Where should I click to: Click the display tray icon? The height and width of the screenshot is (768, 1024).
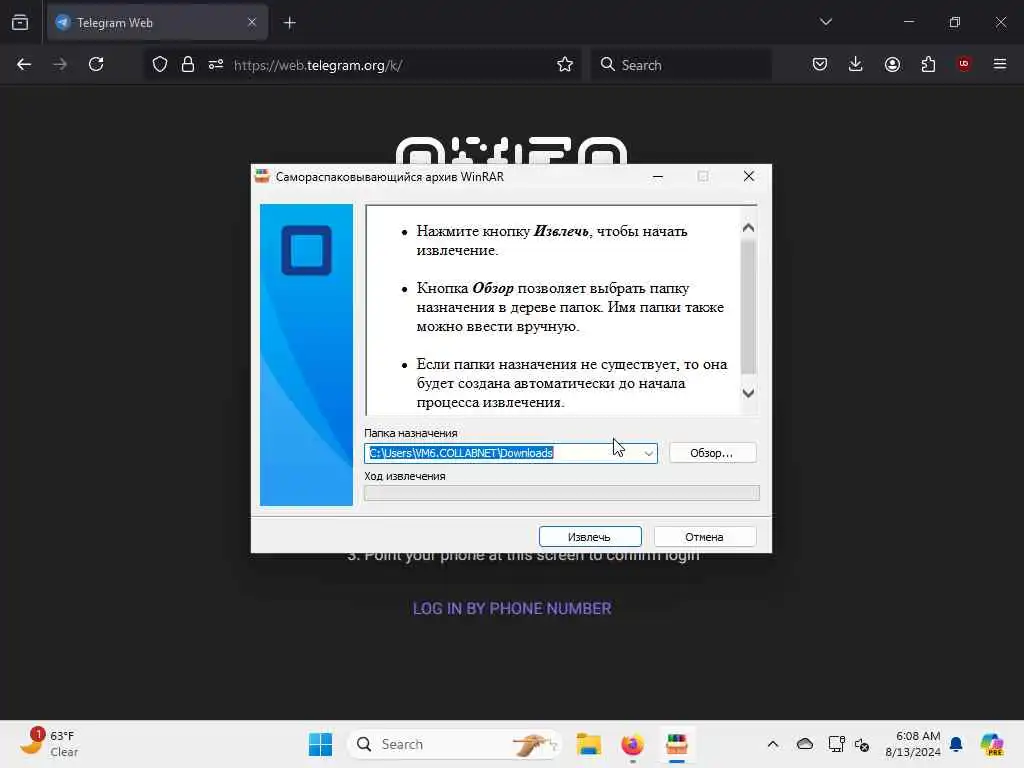(x=836, y=744)
